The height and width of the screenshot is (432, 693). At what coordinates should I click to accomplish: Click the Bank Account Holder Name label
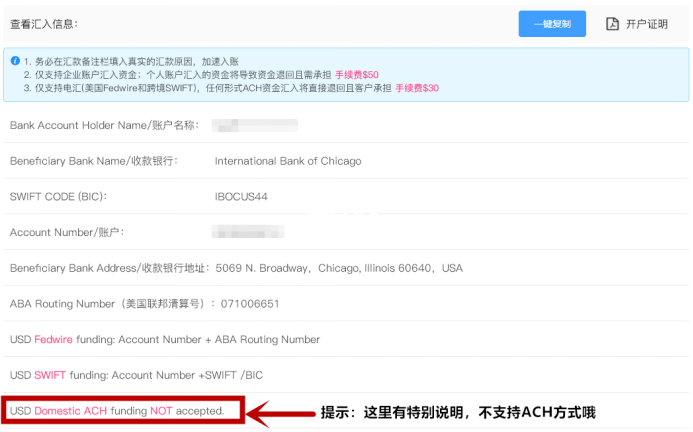(104, 126)
